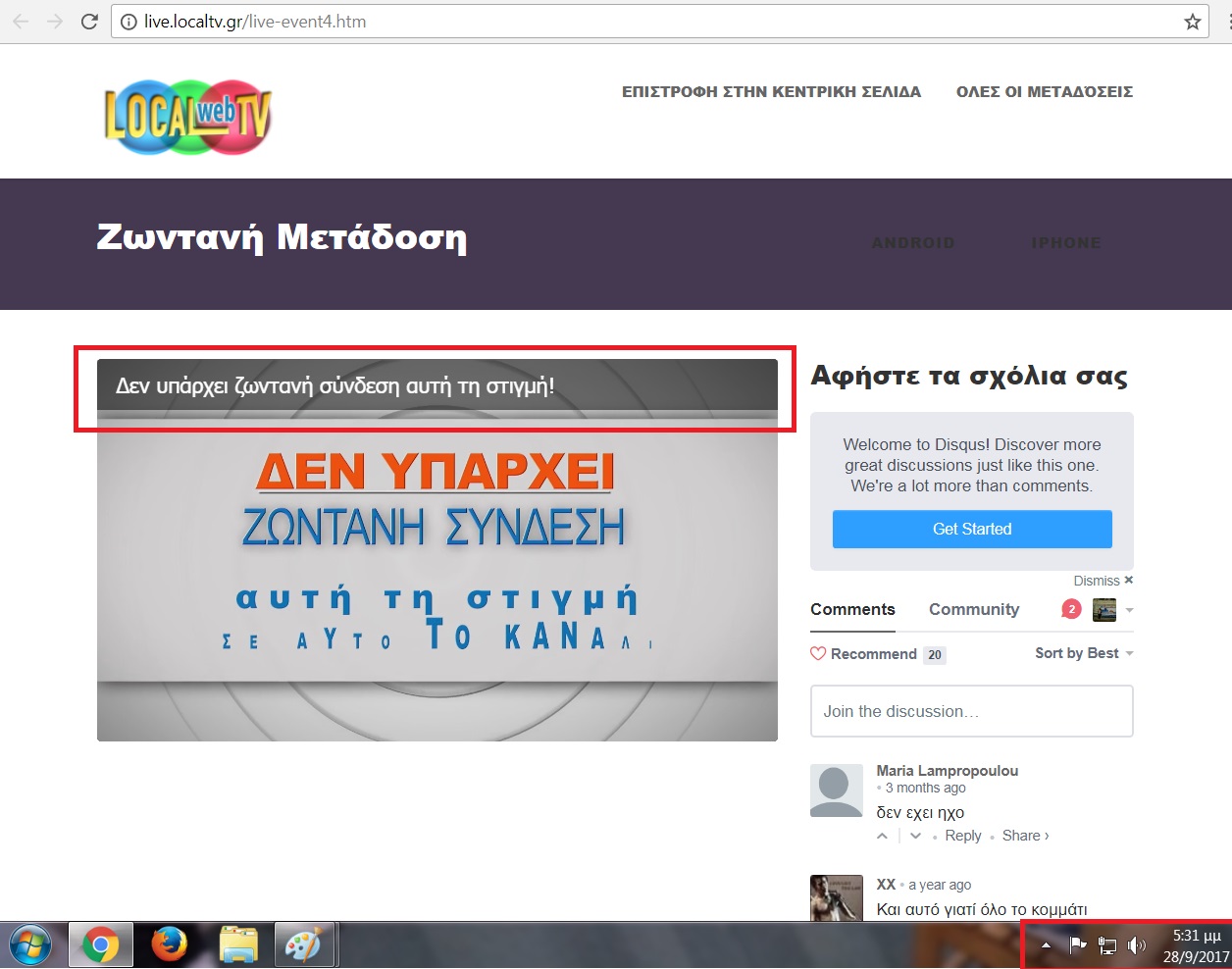
Task: Click the 'Αφήστε τα σχόλια σας' heading
Action: click(969, 376)
